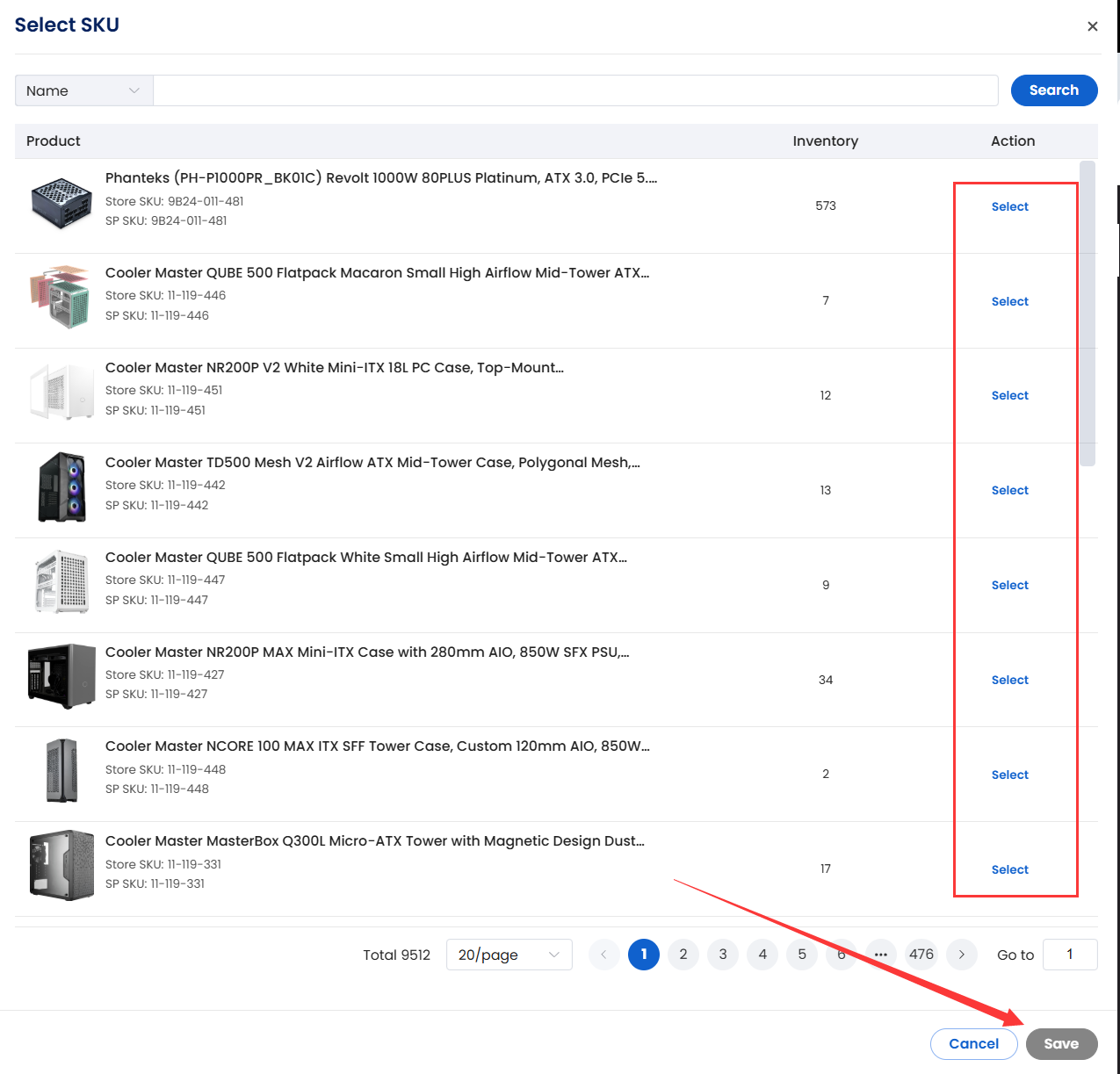Jump to page 5
This screenshot has width=1120, height=1074.
click(802, 955)
